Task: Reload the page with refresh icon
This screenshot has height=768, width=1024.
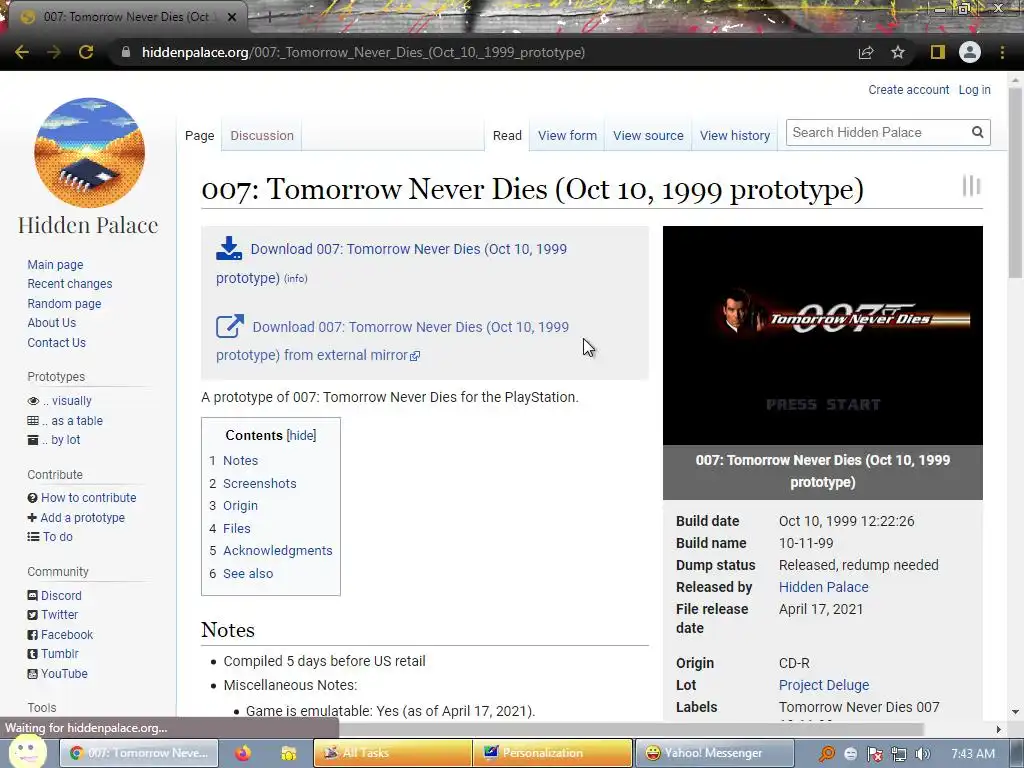Action: [86, 52]
